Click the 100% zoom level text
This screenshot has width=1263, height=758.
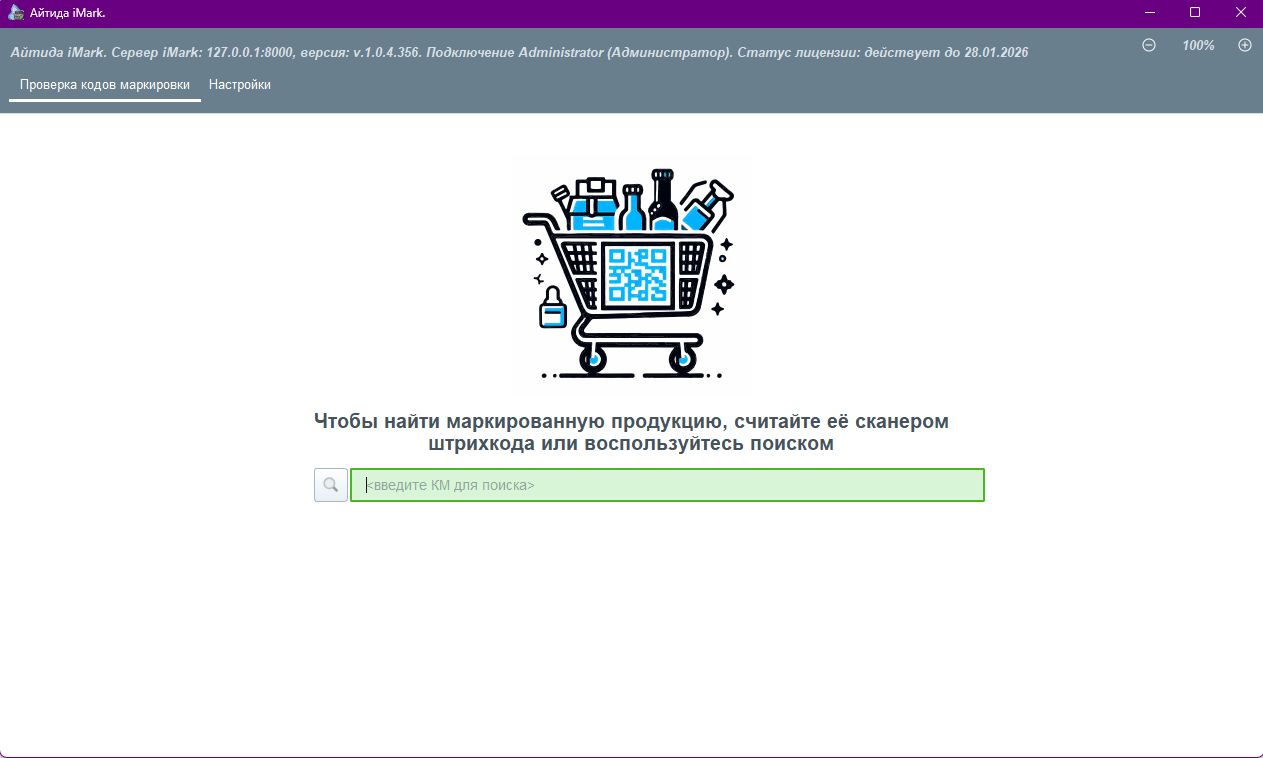click(1198, 45)
